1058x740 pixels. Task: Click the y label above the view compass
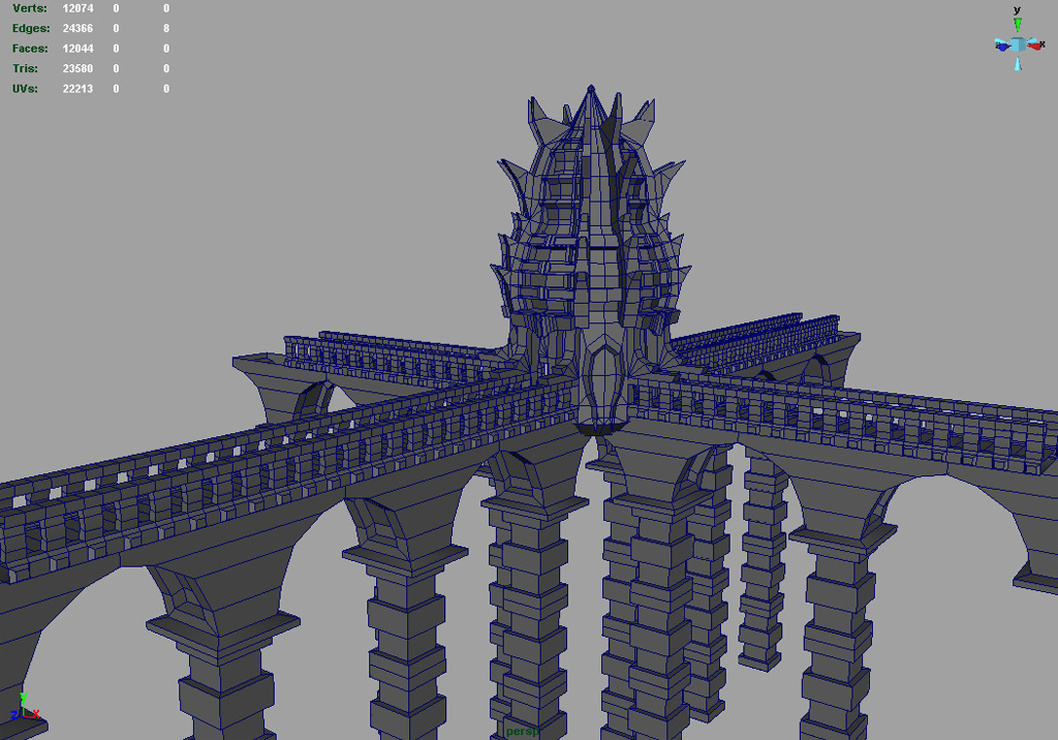[x=1017, y=10]
